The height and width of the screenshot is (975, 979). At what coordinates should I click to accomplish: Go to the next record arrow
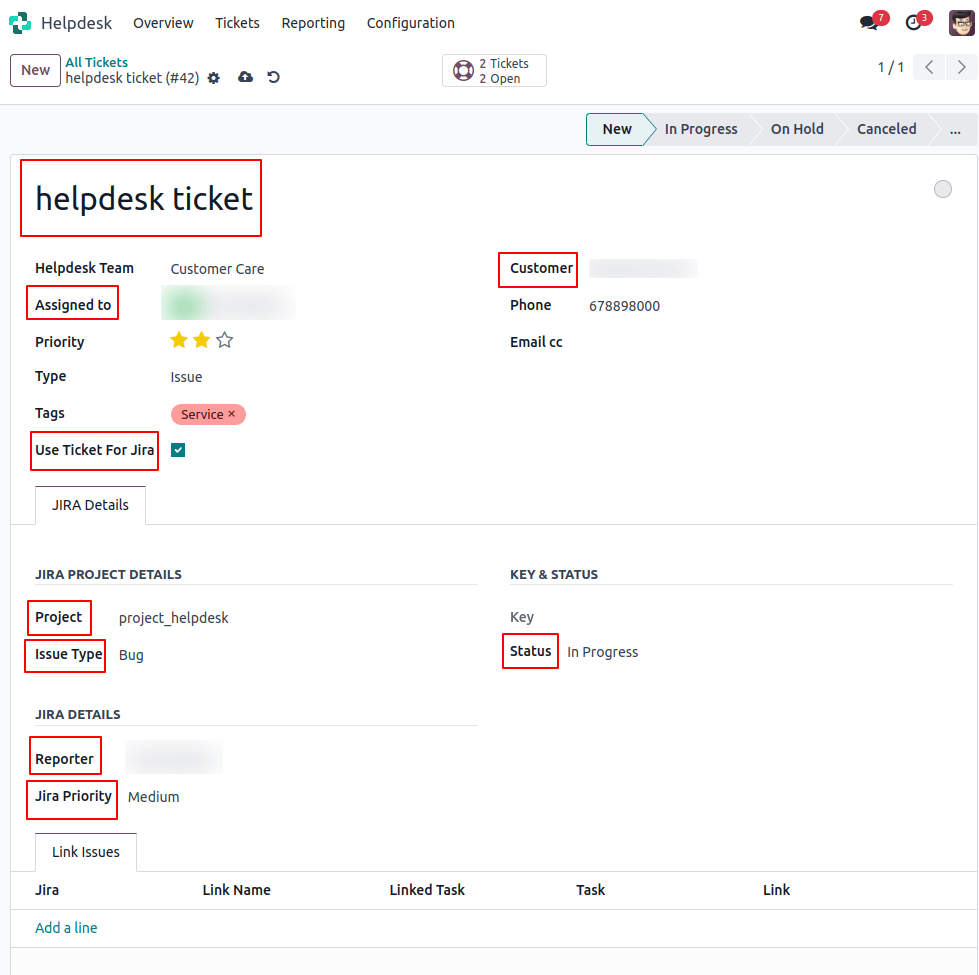962,67
